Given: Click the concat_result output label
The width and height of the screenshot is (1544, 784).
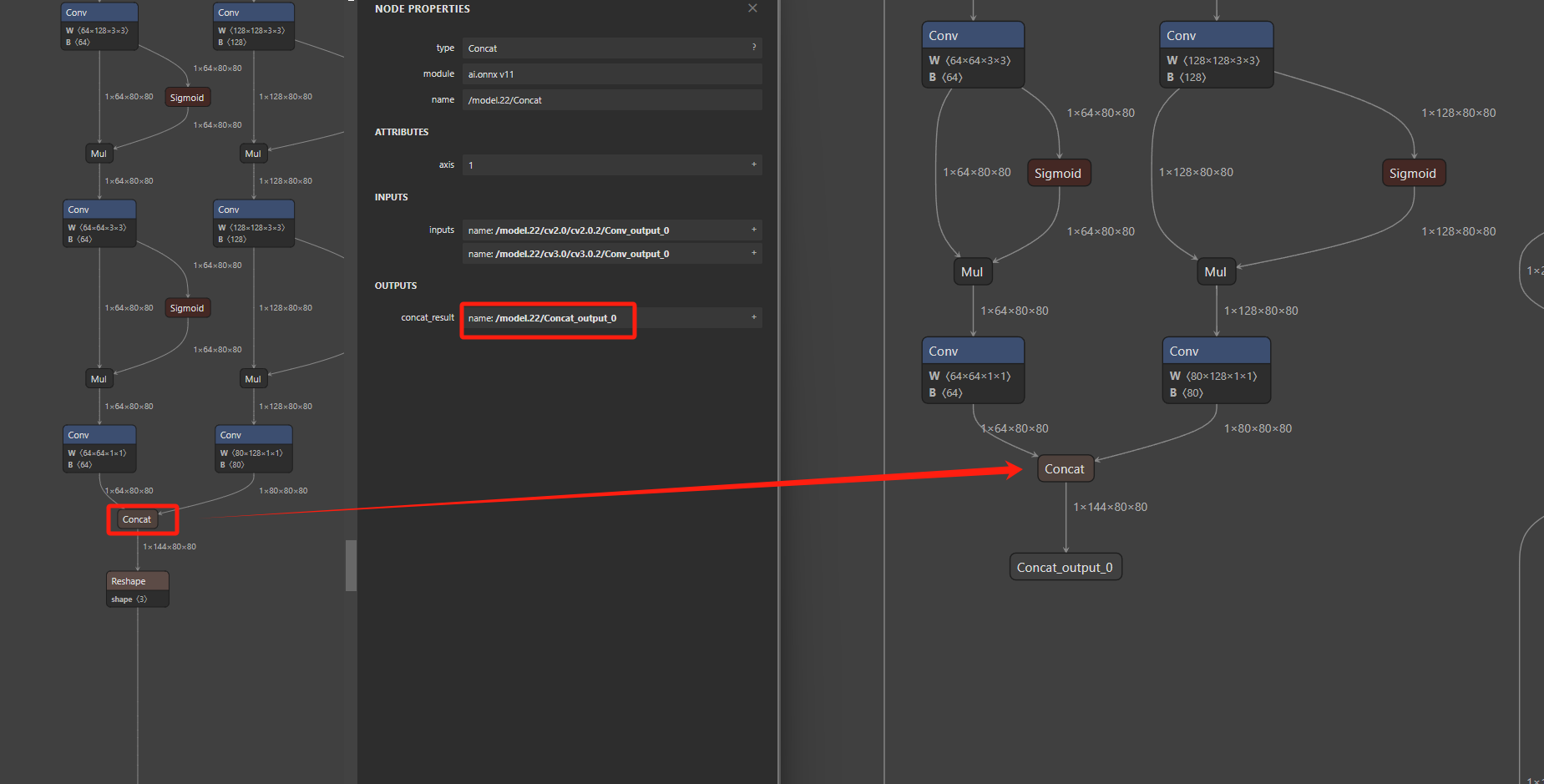Looking at the screenshot, I should click(x=428, y=317).
